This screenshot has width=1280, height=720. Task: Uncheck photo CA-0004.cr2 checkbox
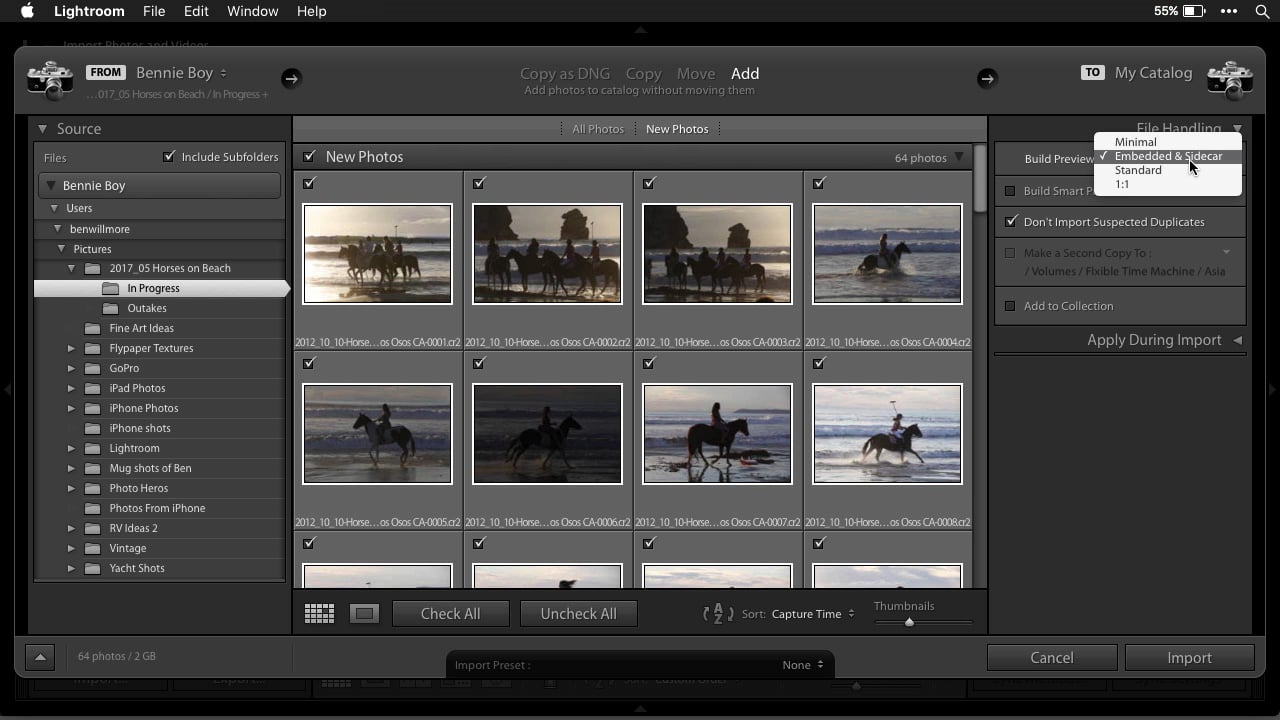pos(819,183)
